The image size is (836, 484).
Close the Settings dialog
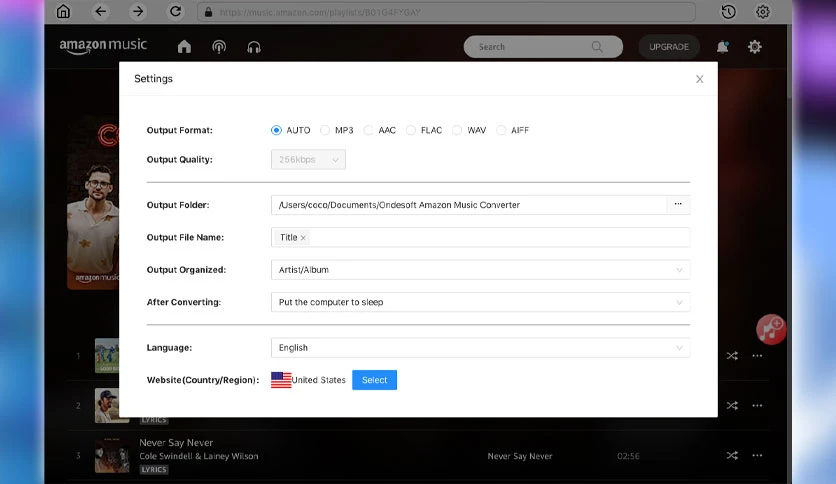pos(700,79)
